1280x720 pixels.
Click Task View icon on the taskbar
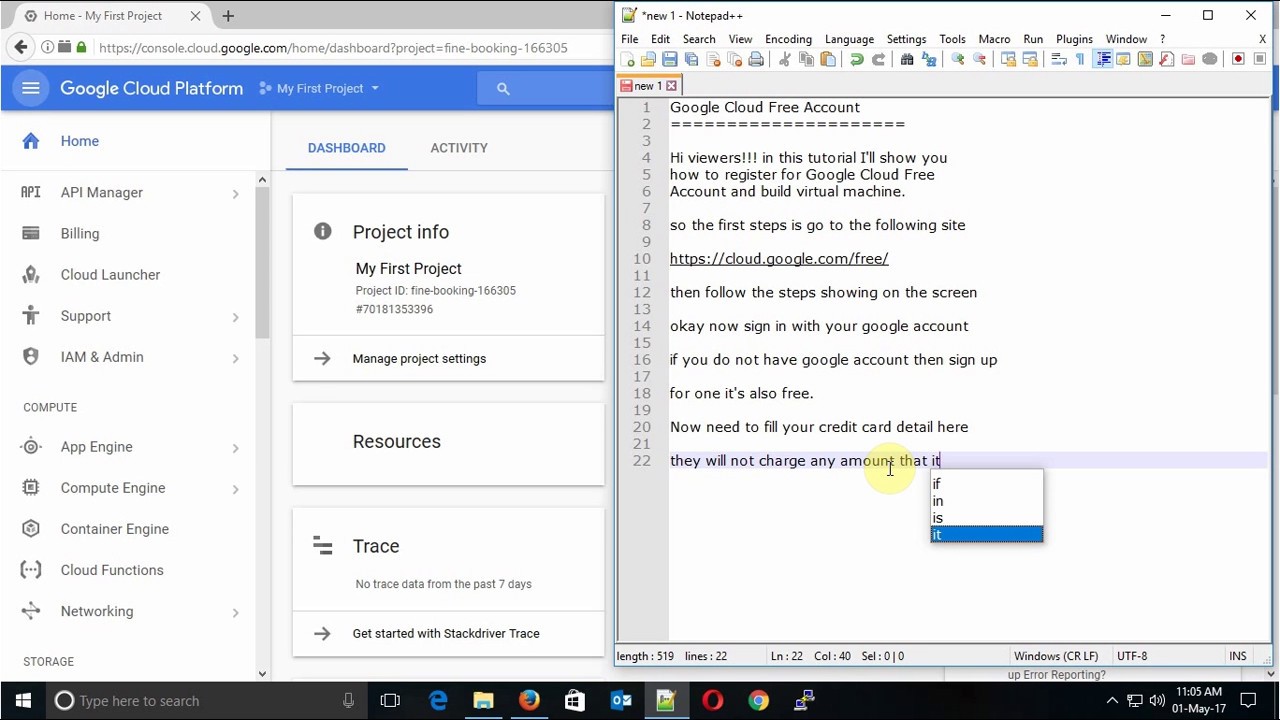390,701
